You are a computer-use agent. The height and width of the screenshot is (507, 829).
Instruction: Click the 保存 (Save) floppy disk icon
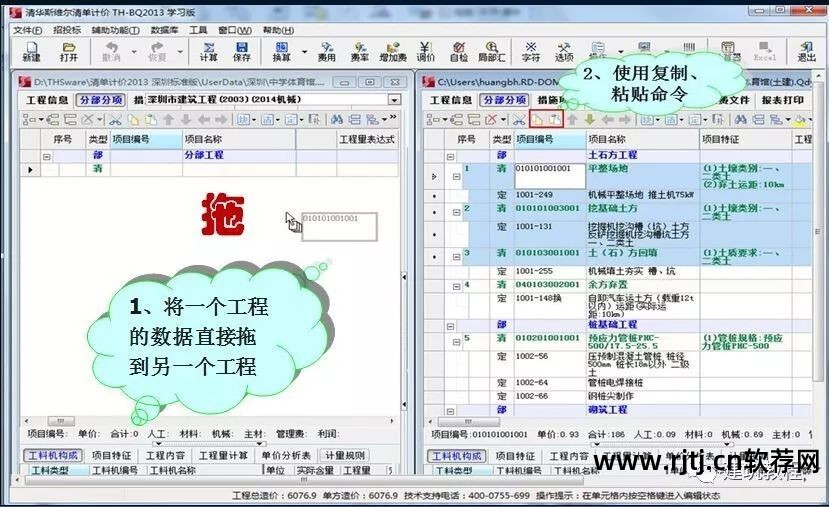pos(242,52)
